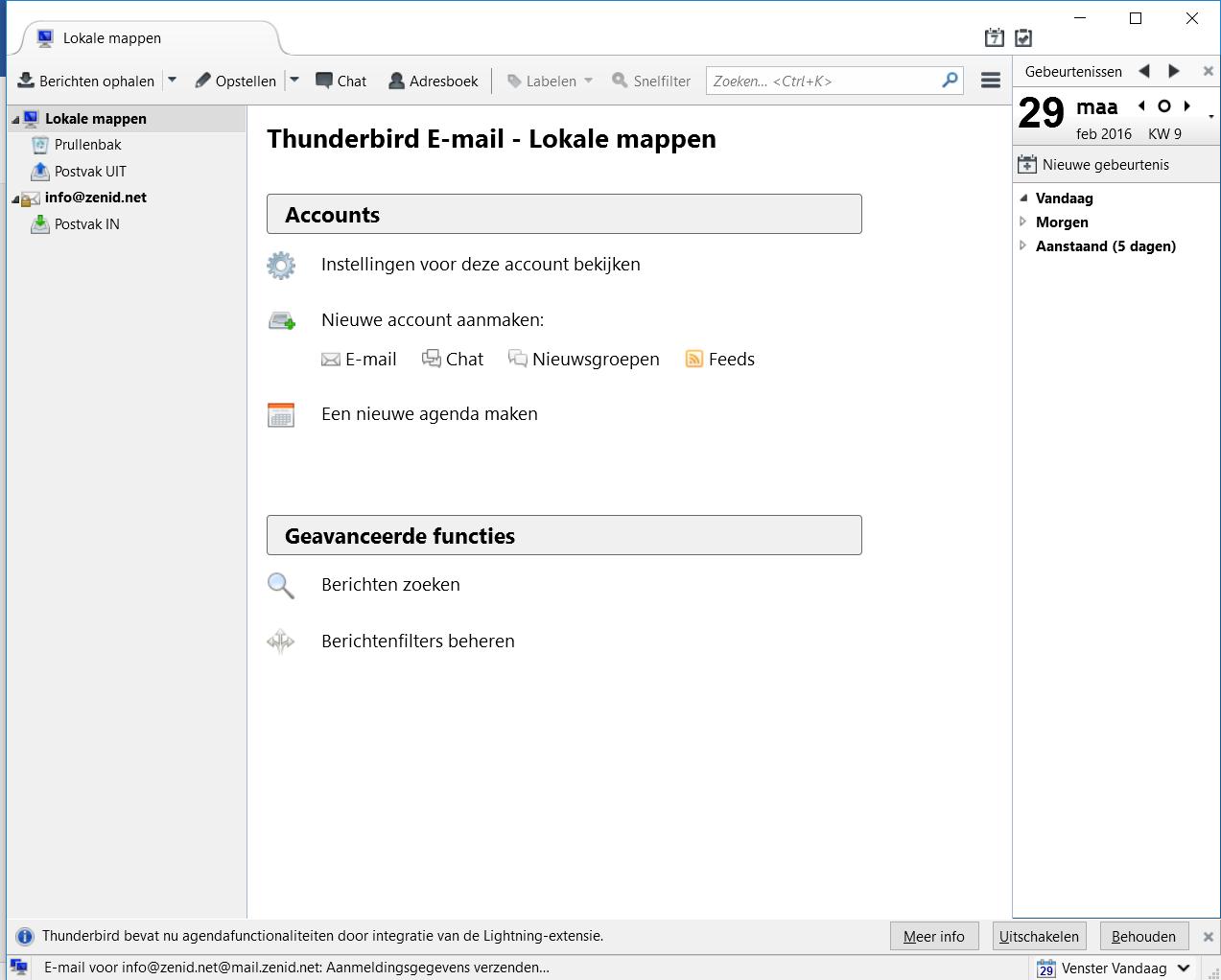Collapse the Lokale mappen tree node
Viewport: 1221px width, 980px height.
[15, 119]
